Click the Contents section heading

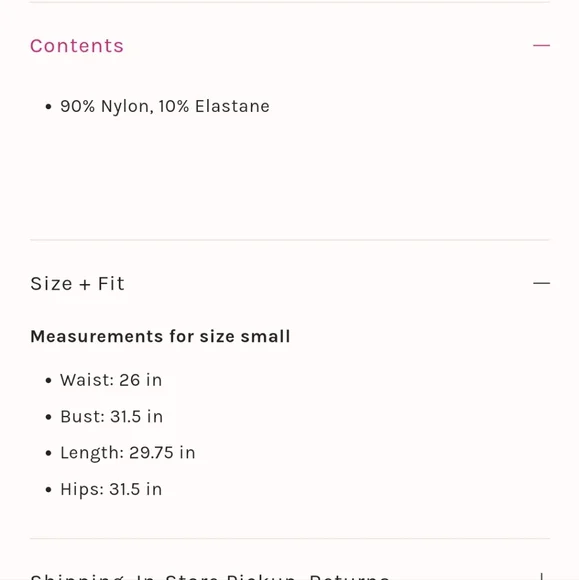[x=77, y=46]
